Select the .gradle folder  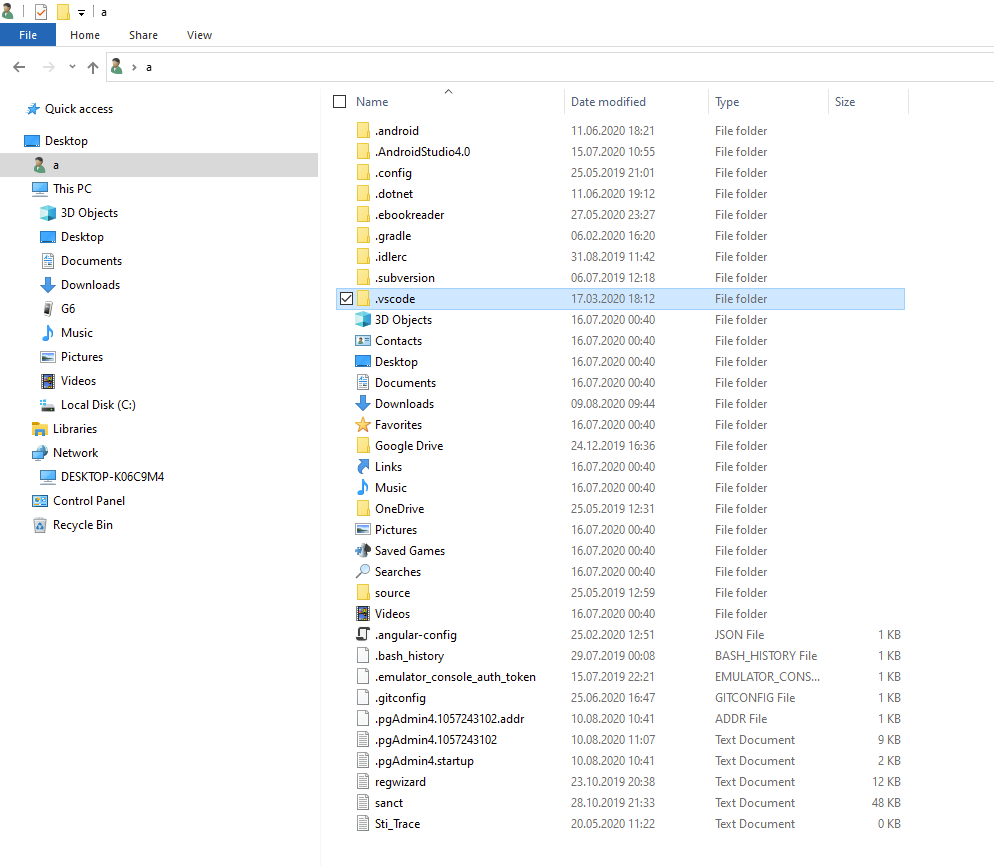(x=393, y=236)
